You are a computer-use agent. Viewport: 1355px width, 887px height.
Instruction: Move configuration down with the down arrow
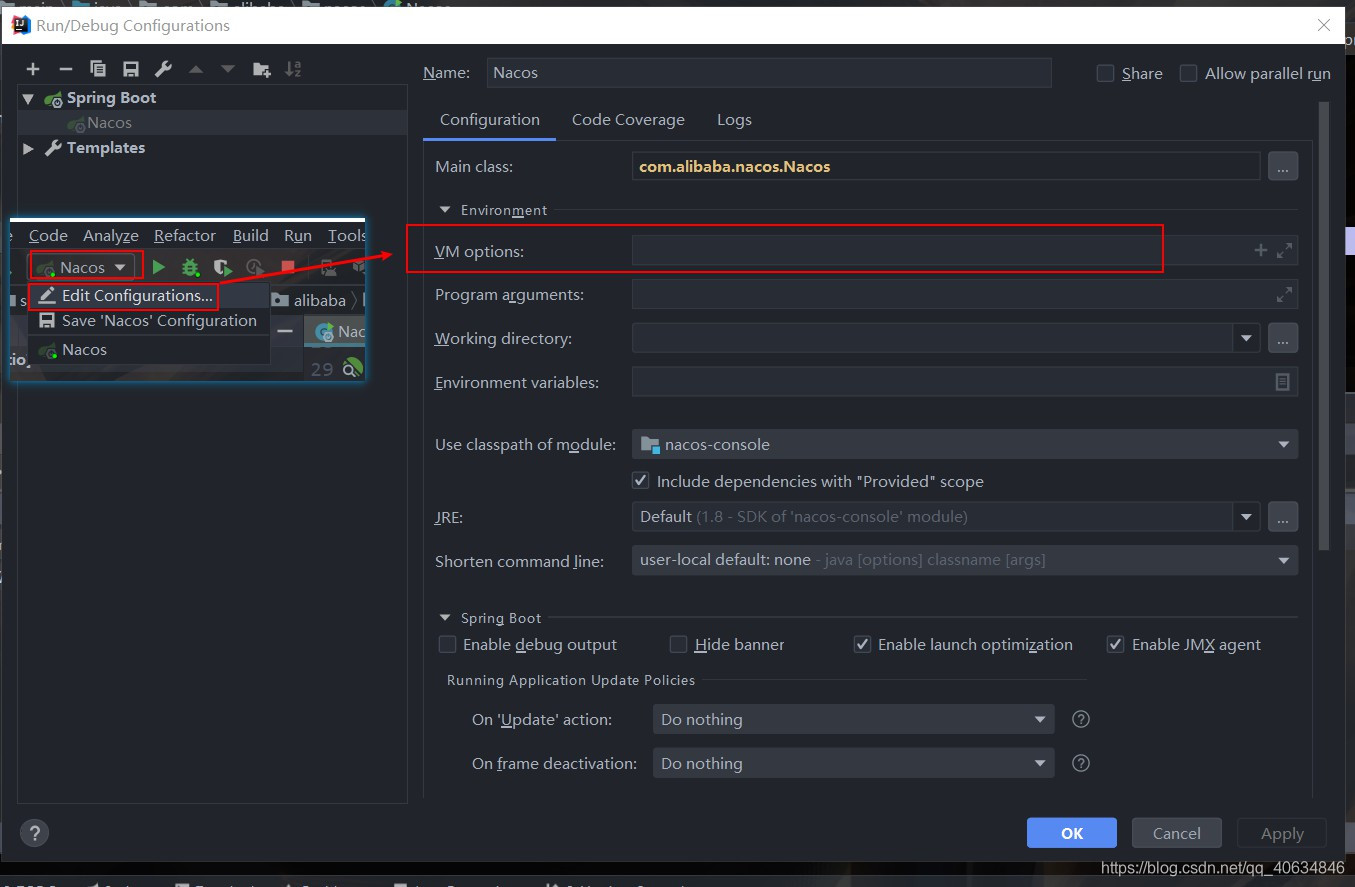coord(228,69)
